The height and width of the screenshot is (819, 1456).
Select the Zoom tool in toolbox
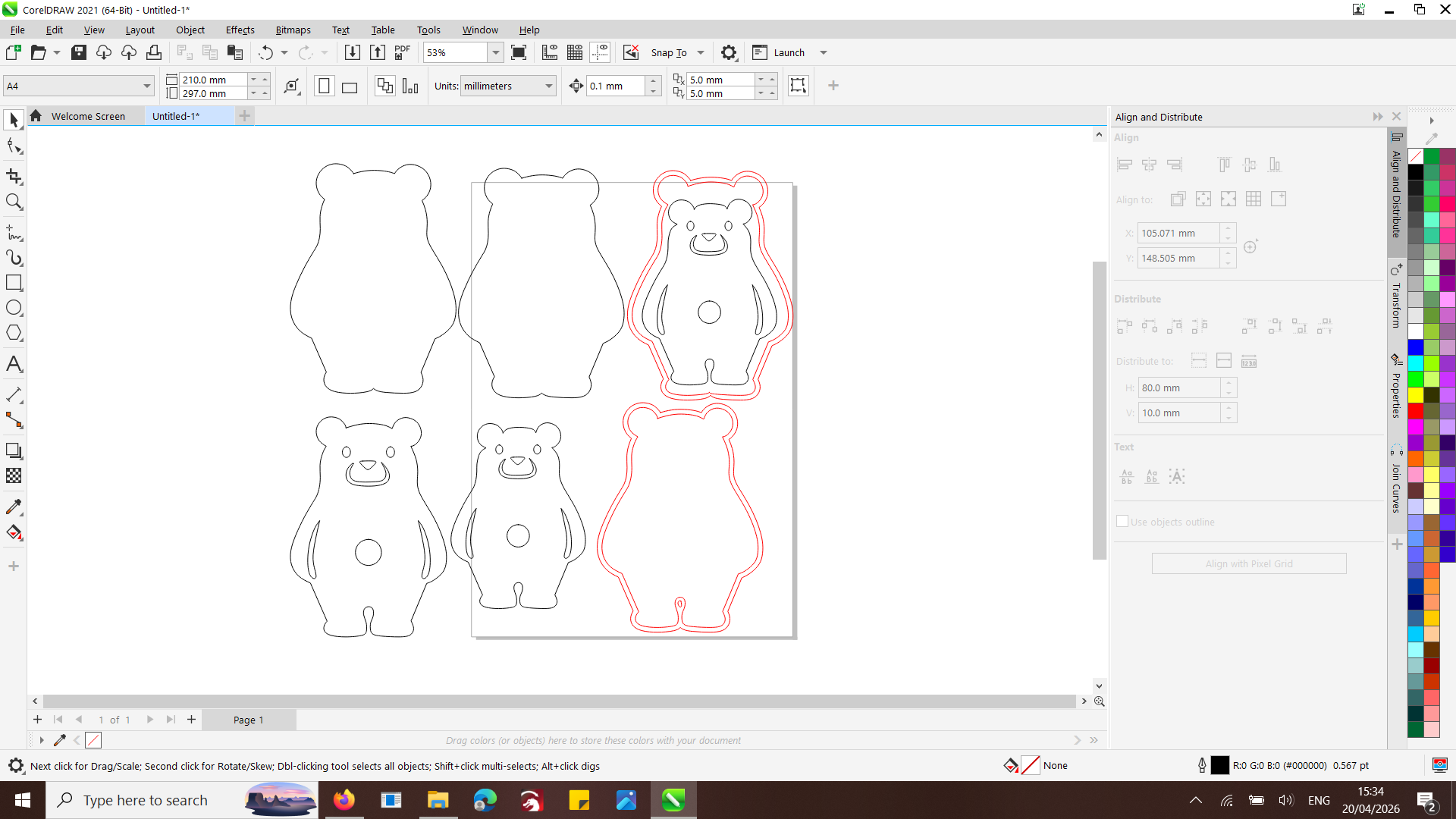14,202
